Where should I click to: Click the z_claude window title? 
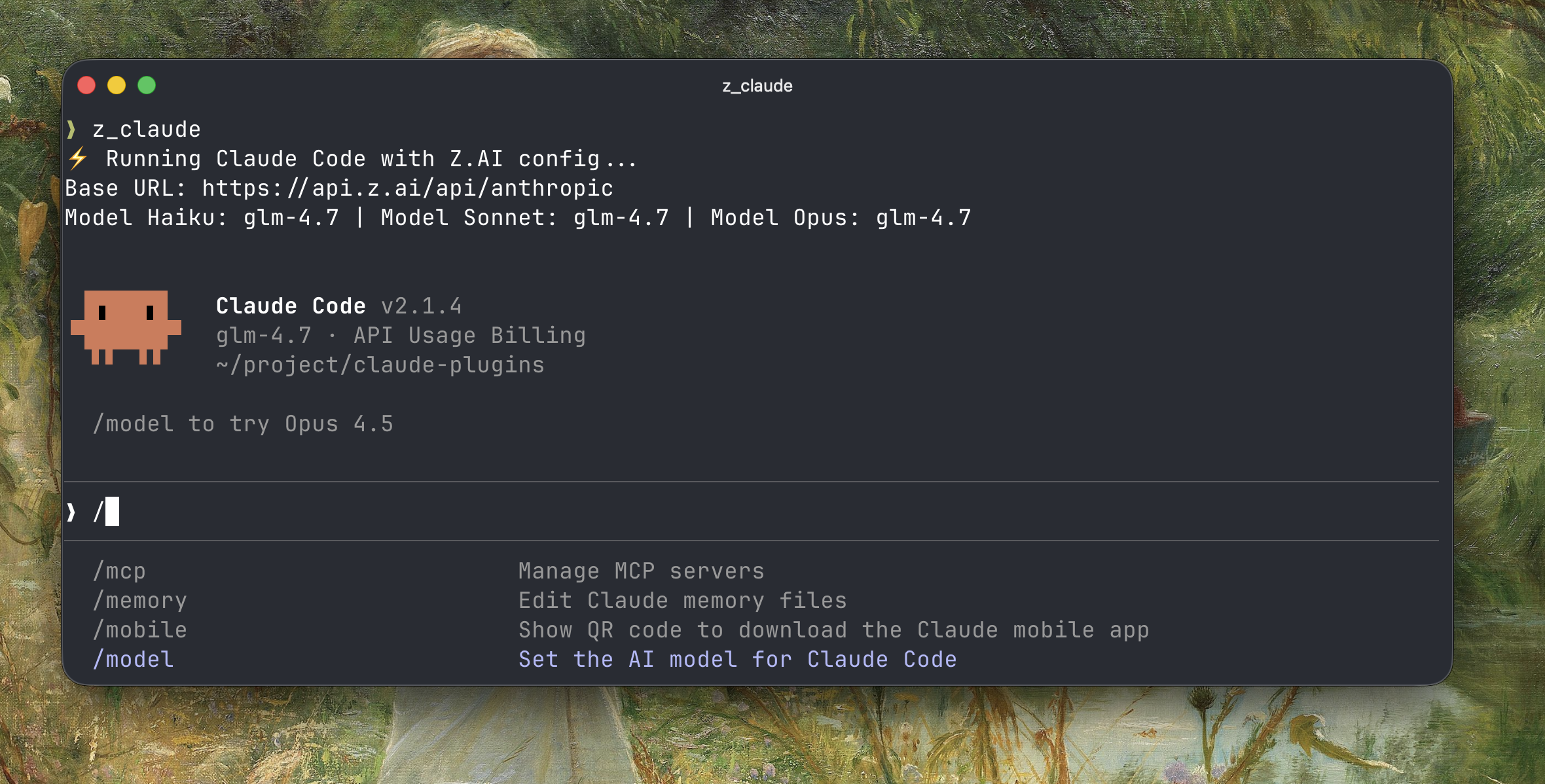pyautogui.click(x=757, y=86)
